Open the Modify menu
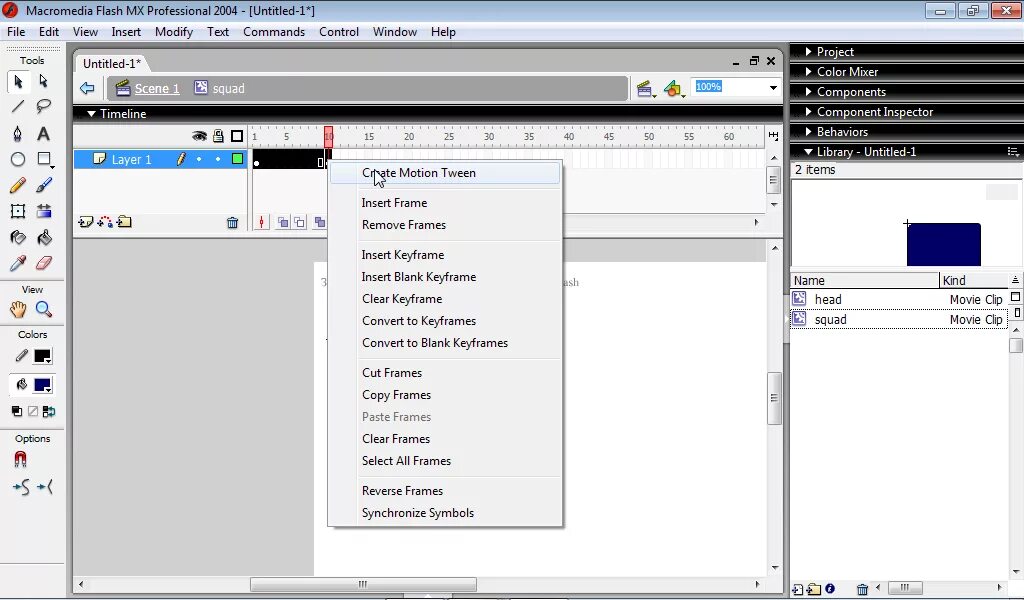 pyautogui.click(x=174, y=32)
